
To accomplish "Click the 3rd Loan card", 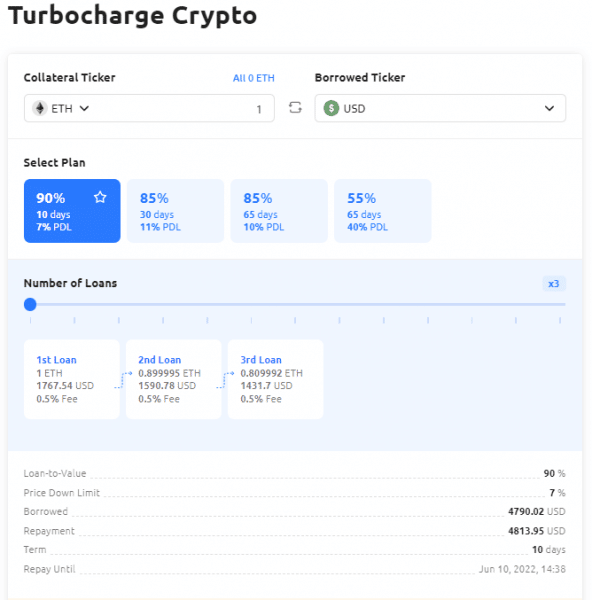I will point(276,379).
